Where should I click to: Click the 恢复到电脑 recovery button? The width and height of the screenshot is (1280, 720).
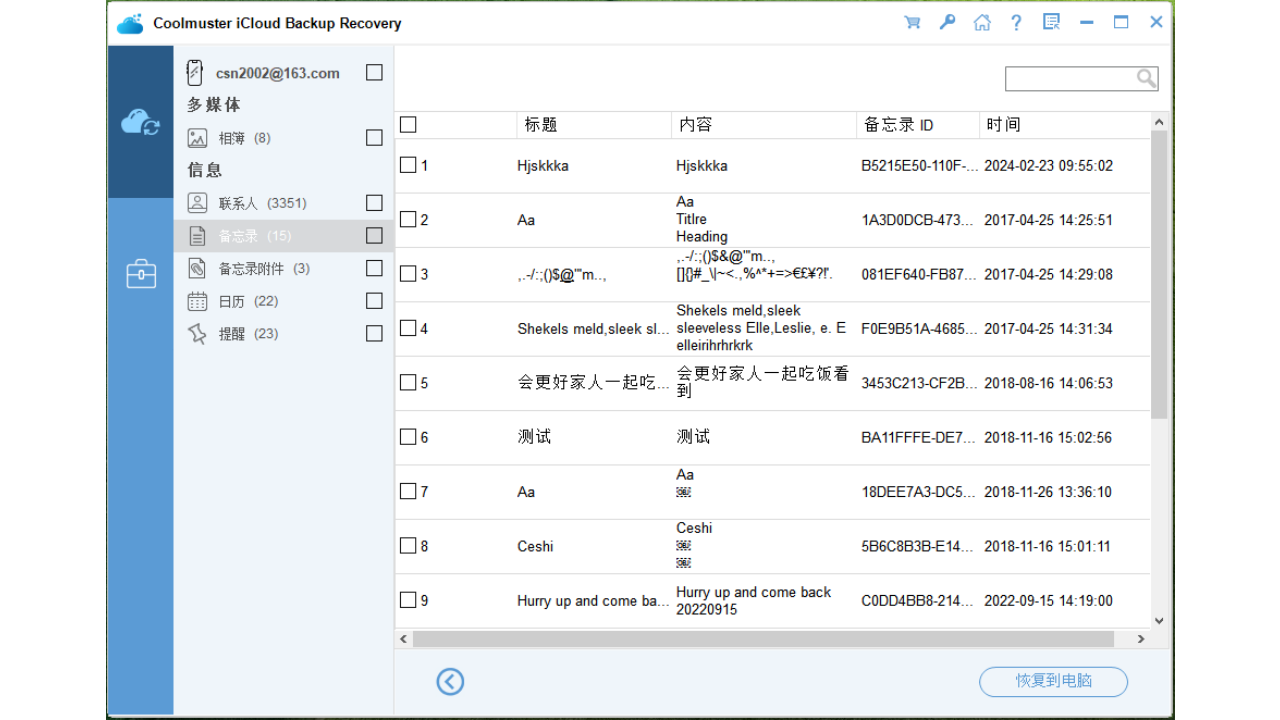[1053, 681]
